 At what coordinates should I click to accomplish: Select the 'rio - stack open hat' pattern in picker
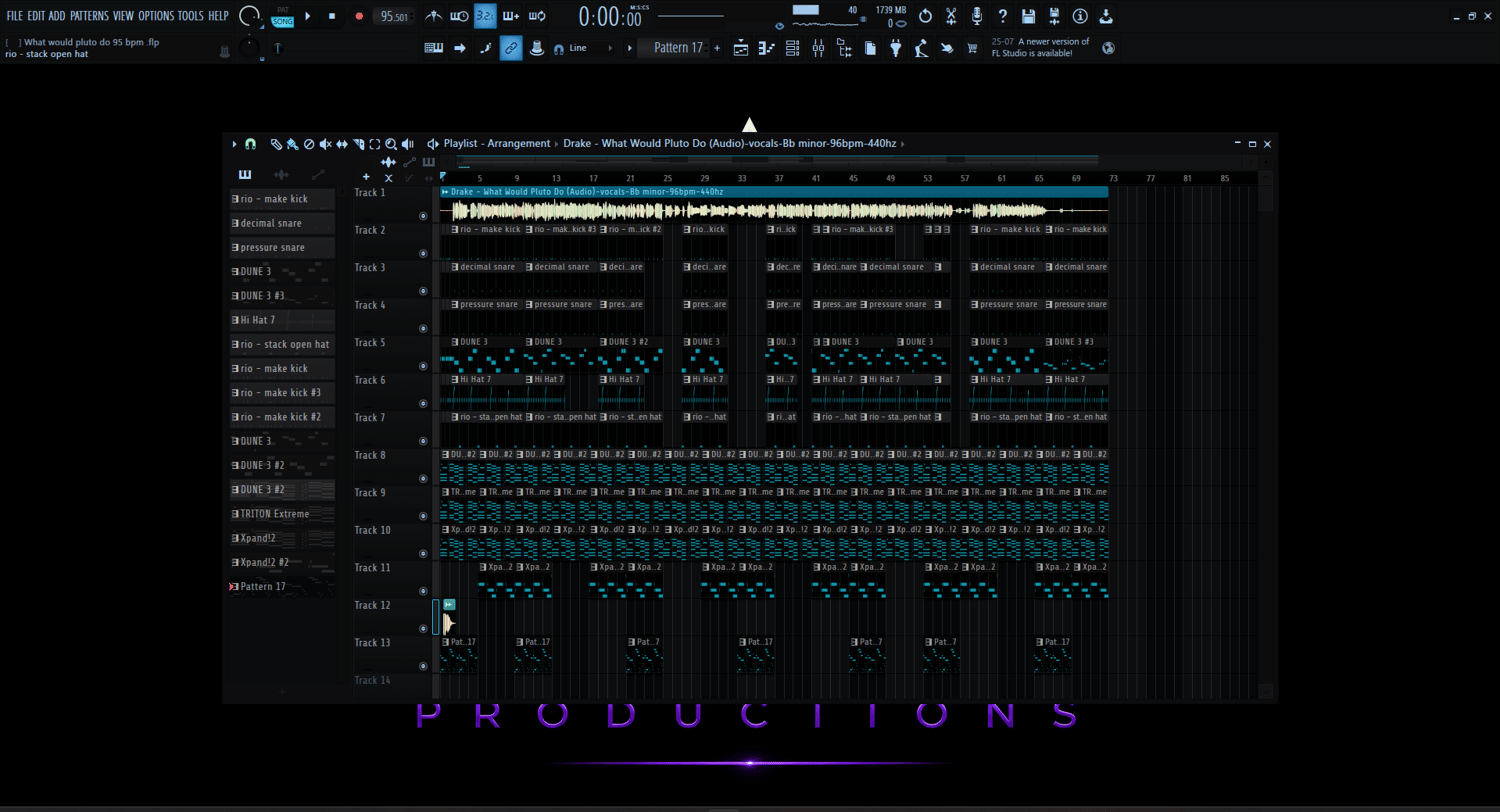pyautogui.click(x=282, y=344)
